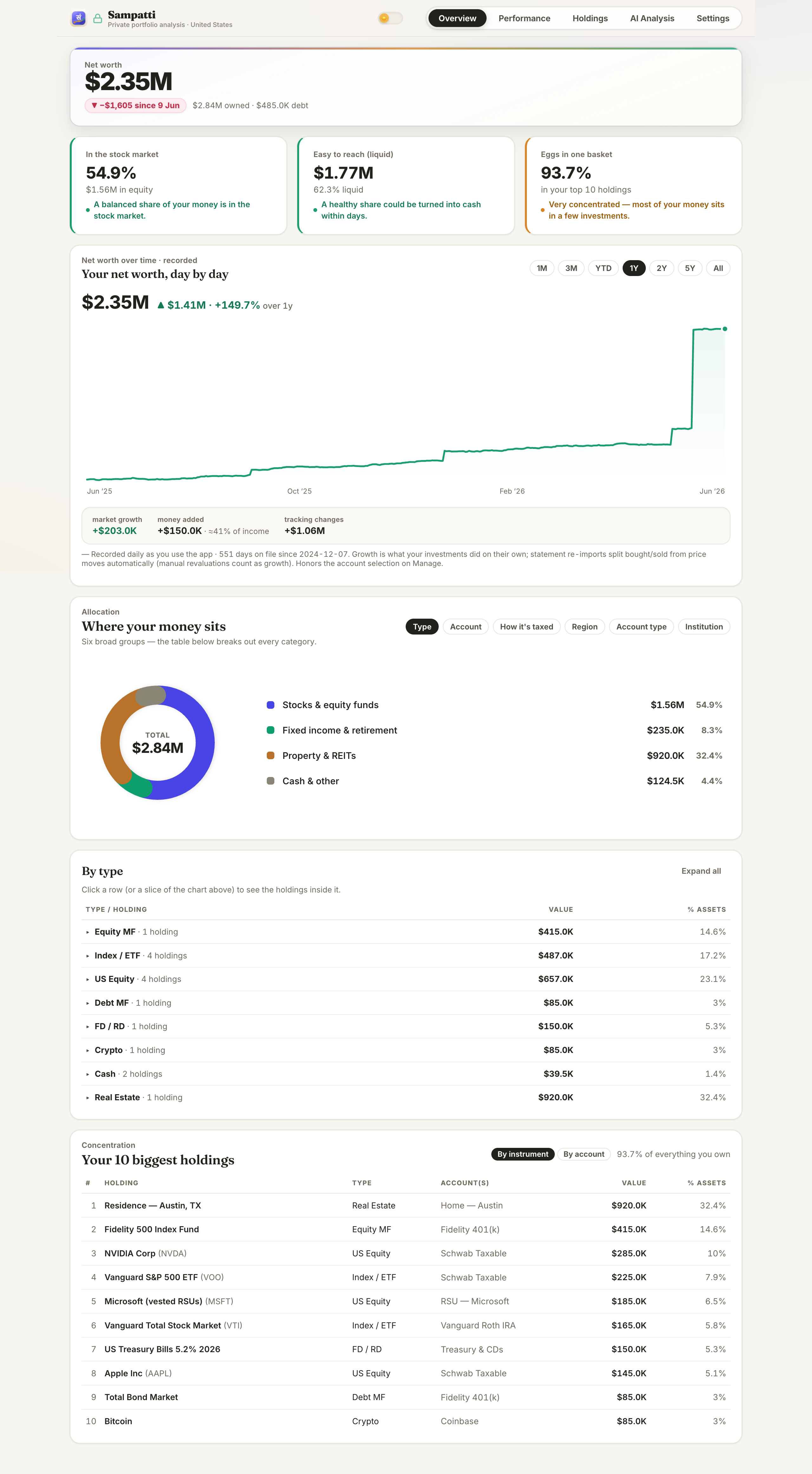The image size is (812, 1474).
Task: Show top holdings By account
Action: pos(584,1154)
